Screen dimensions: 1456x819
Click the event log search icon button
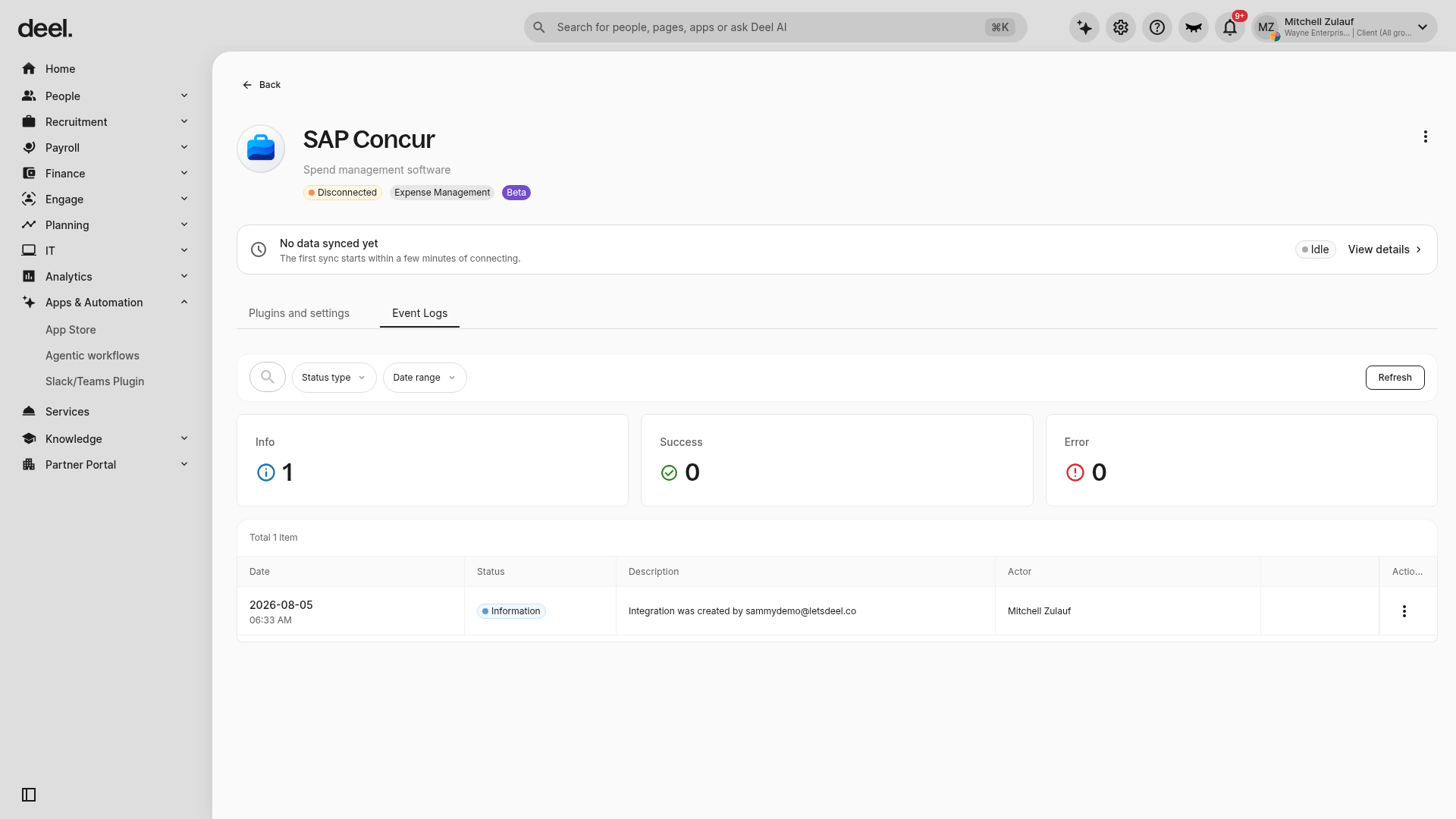coord(268,377)
